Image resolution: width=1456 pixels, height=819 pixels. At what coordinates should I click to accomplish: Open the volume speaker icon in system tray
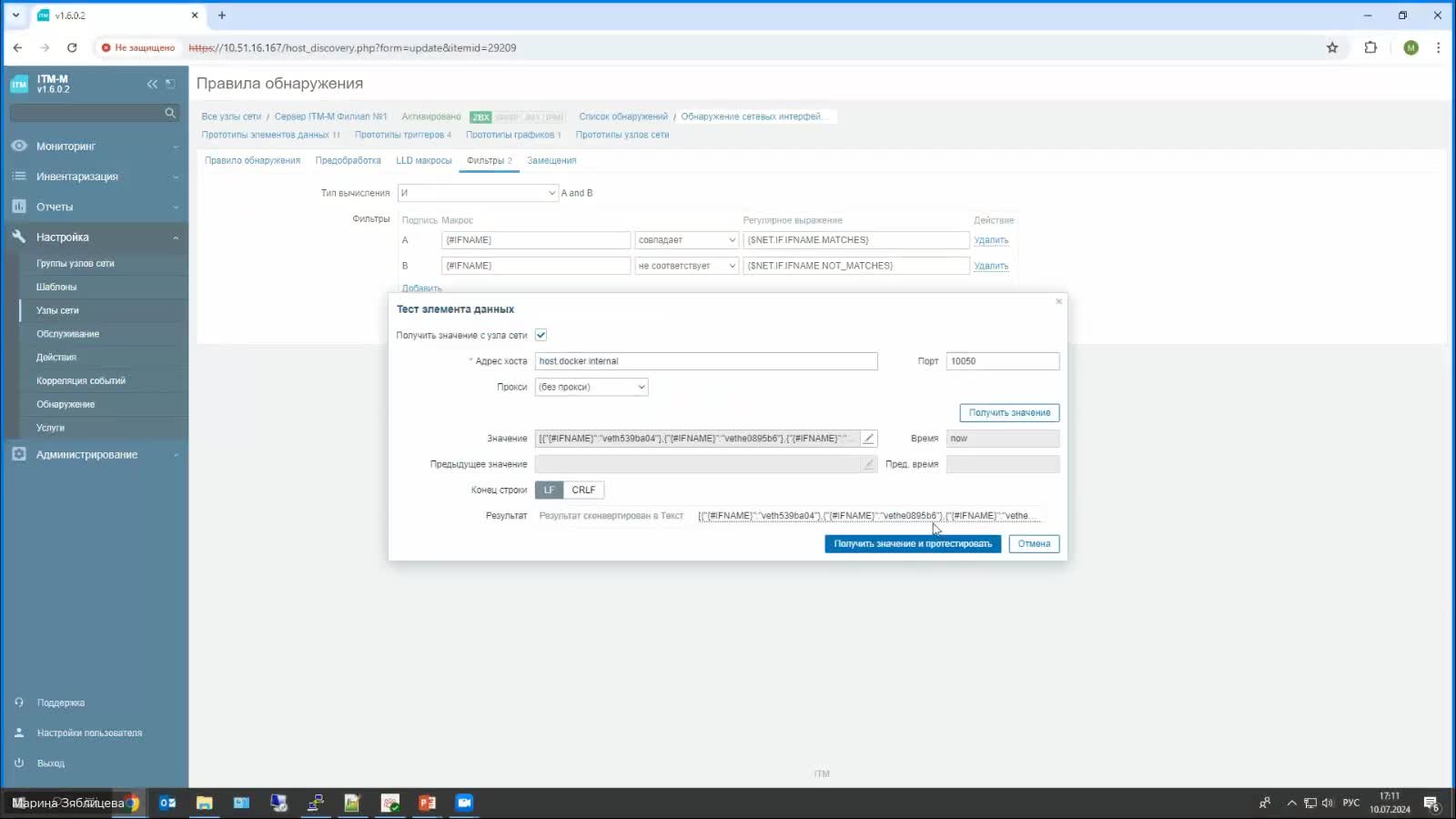tap(1328, 803)
